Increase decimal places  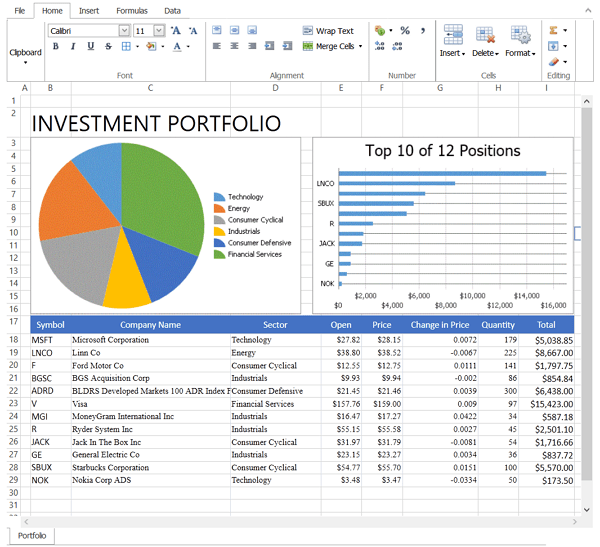[x=380, y=46]
